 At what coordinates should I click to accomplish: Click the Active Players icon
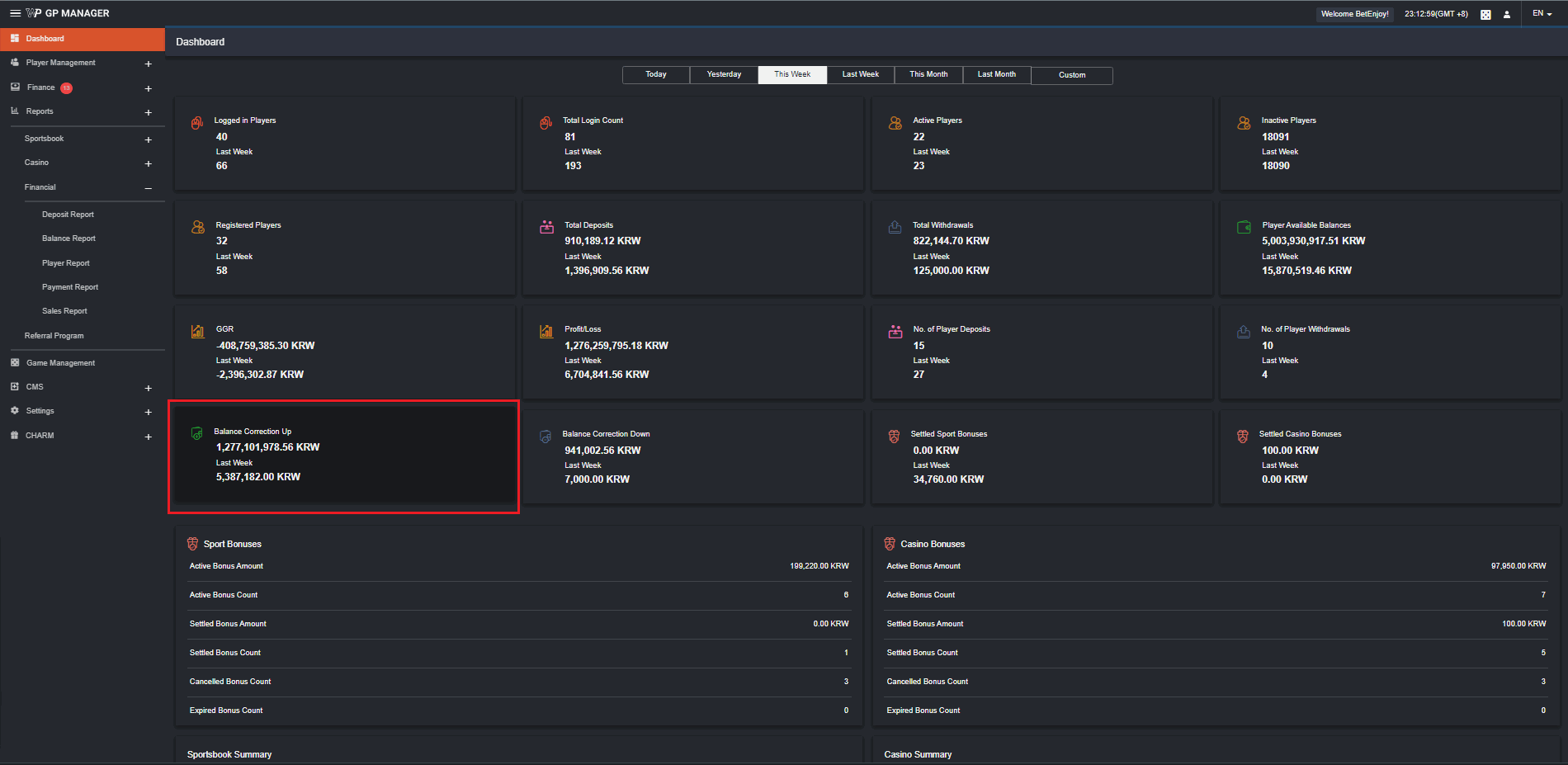click(x=895, y=123)
